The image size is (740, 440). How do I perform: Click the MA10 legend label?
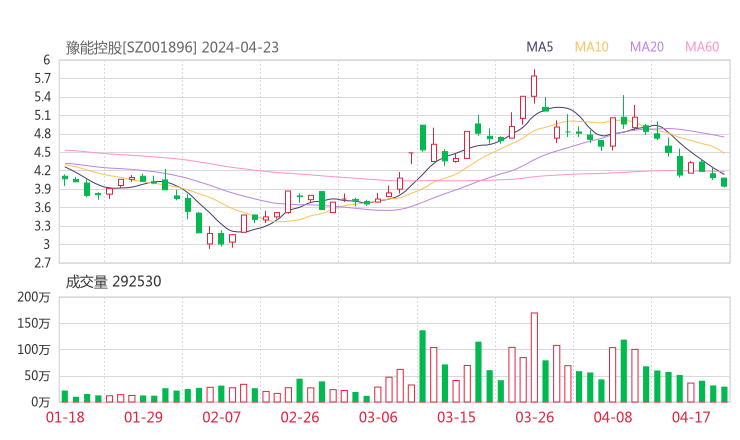point(591,47)
